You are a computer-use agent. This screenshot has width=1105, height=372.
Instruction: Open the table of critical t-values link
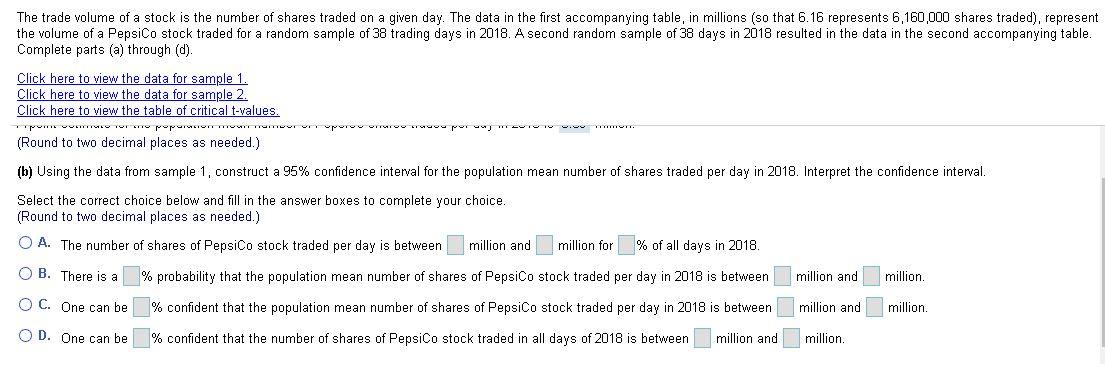tap(148, 111)
